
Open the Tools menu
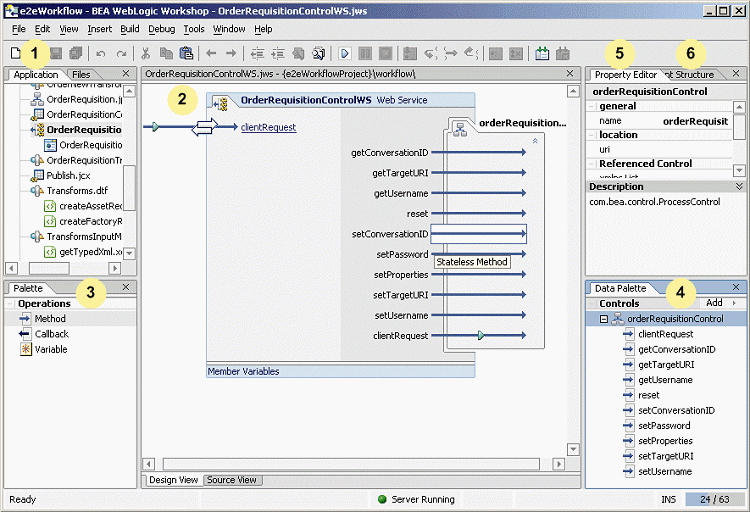pyautogui.click(x=194, y=29)
